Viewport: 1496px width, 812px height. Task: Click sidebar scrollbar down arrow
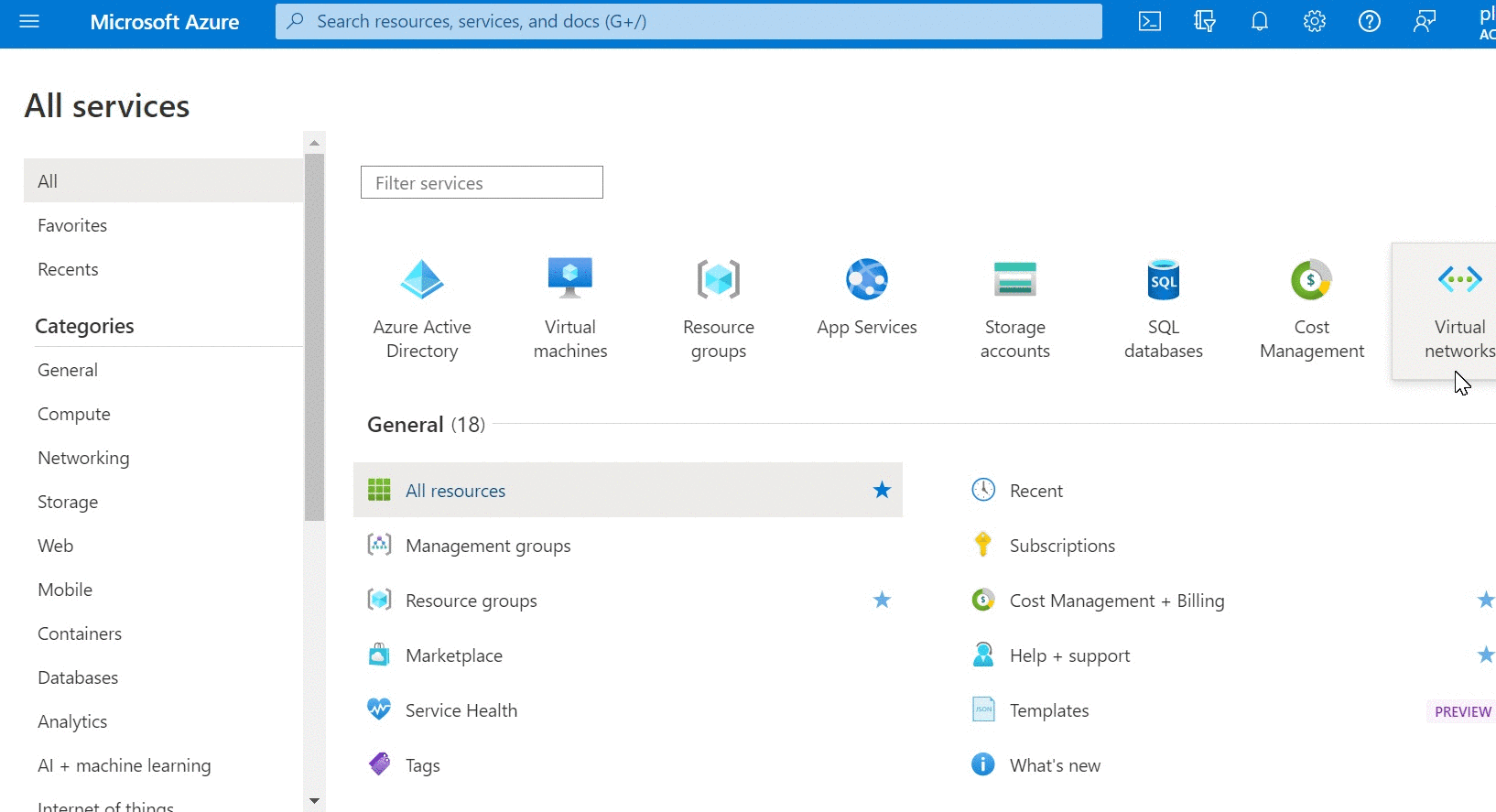tap(314, 801)
